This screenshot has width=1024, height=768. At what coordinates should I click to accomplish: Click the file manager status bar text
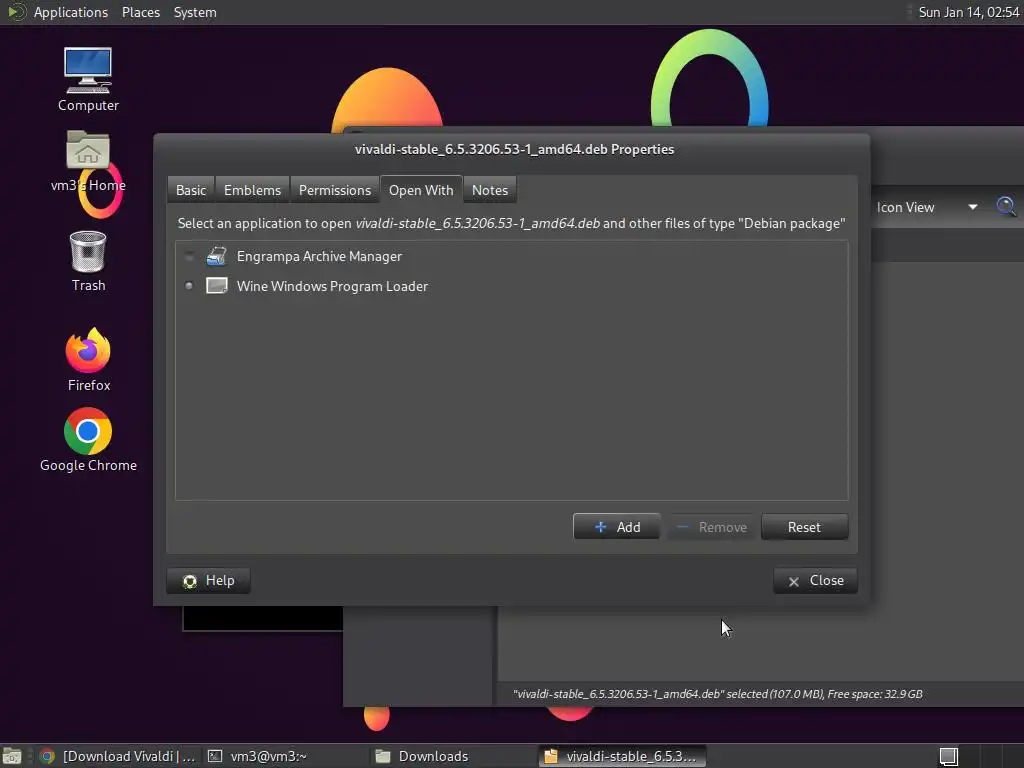coord(718,694)
